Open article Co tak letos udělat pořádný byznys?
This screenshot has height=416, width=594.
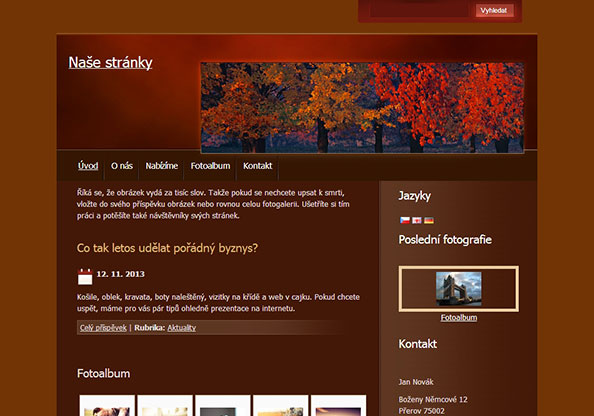(167, 248)
